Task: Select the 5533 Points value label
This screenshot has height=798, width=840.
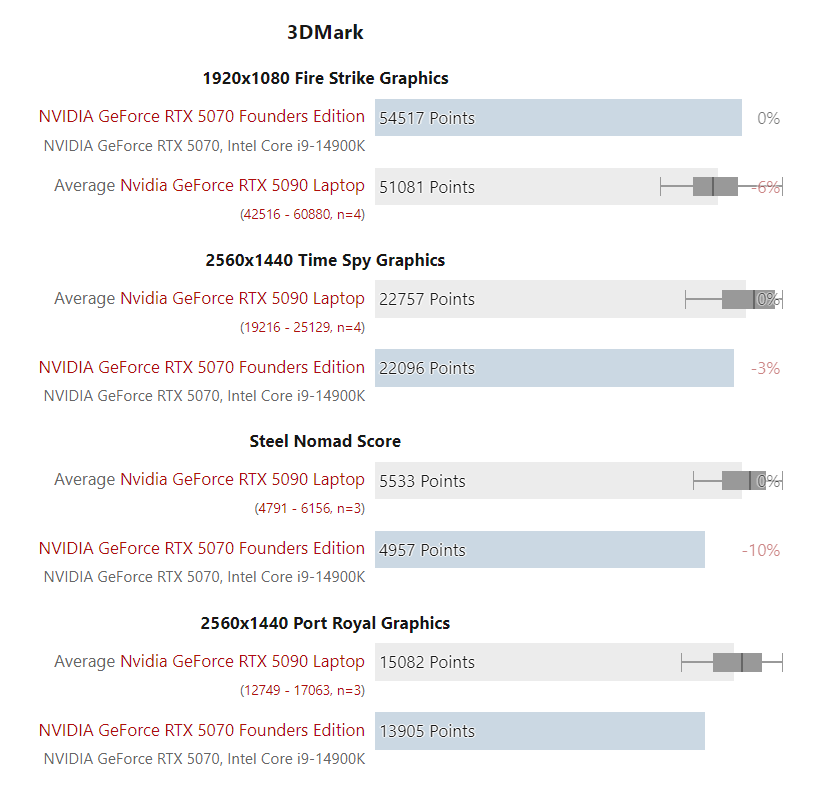Action: coord(422,481)
